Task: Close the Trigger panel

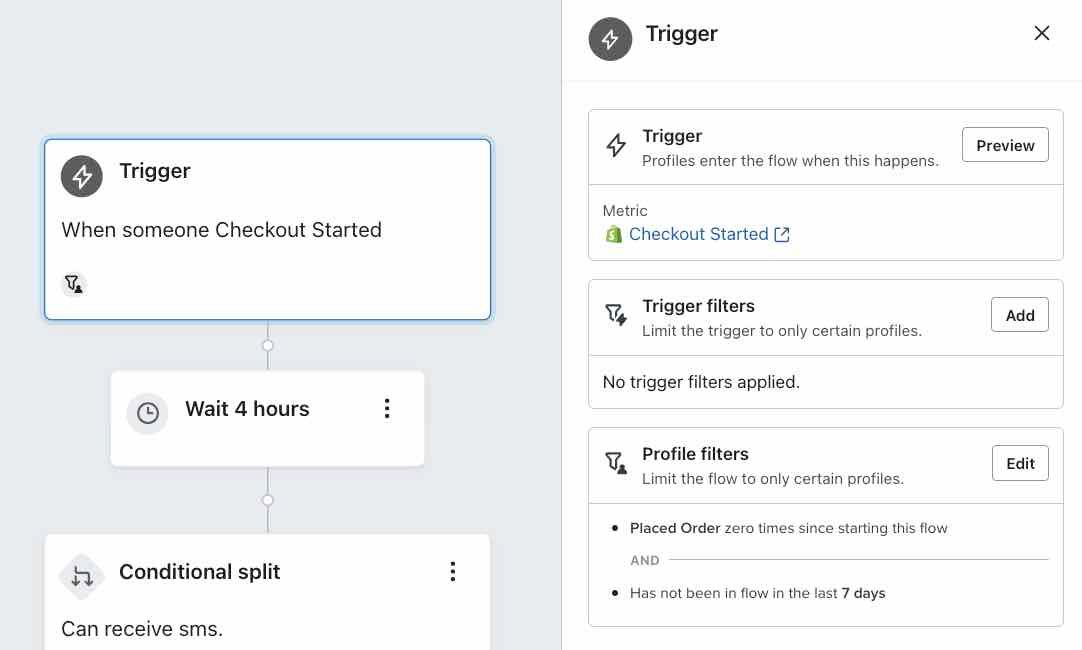Action: click(x=1041, y=32)
